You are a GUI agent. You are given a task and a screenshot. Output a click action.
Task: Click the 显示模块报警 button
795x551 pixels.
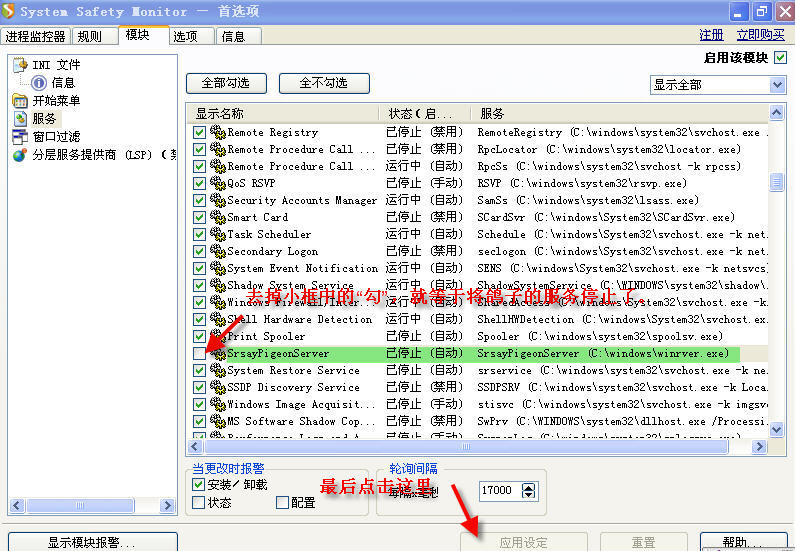click(x=92, y=542)
